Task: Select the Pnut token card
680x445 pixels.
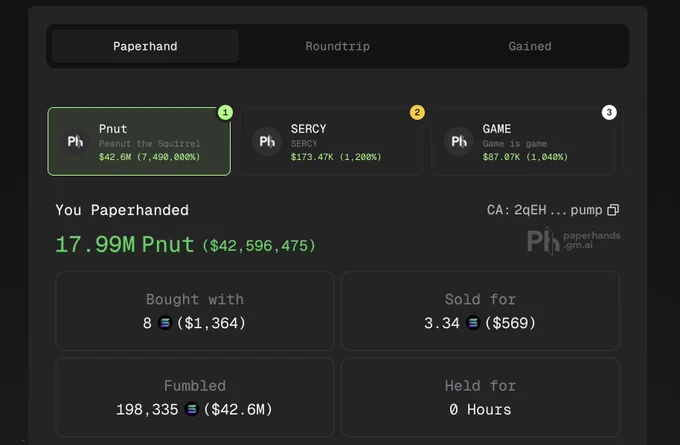Action: (x=139, y=141)
